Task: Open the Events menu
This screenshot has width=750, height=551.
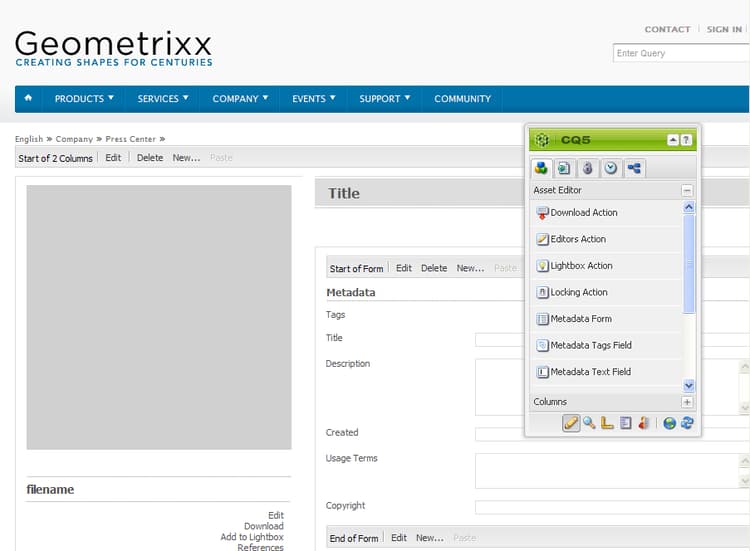Action: point(313,99)
